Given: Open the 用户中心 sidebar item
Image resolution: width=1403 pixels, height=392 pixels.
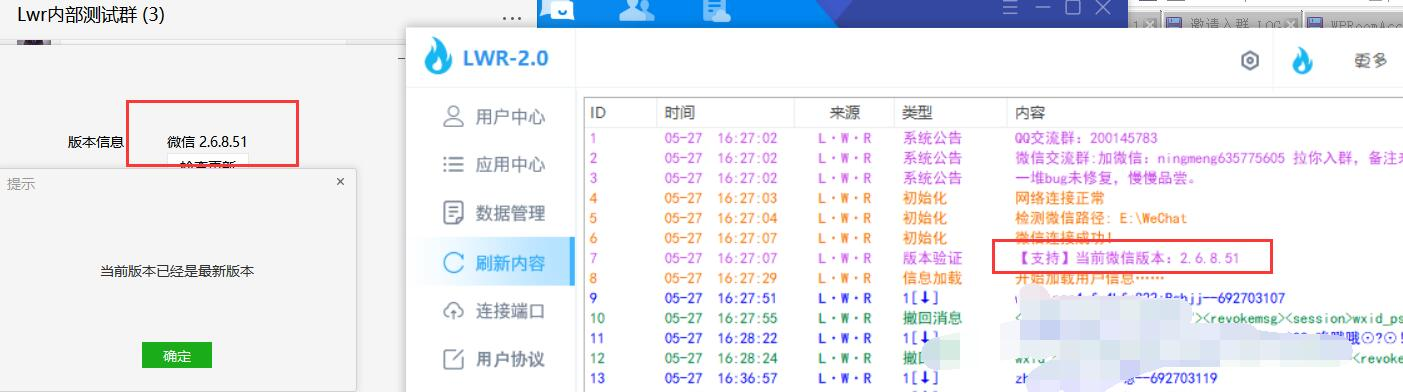Looking at the screenshot, I should (494, 117).
